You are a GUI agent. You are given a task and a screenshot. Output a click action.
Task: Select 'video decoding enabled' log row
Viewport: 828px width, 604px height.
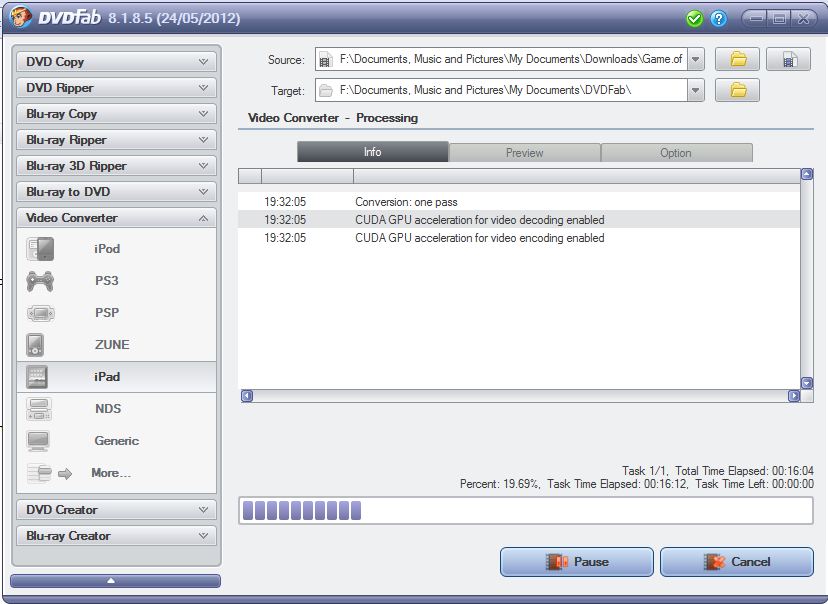pos(519,220)
